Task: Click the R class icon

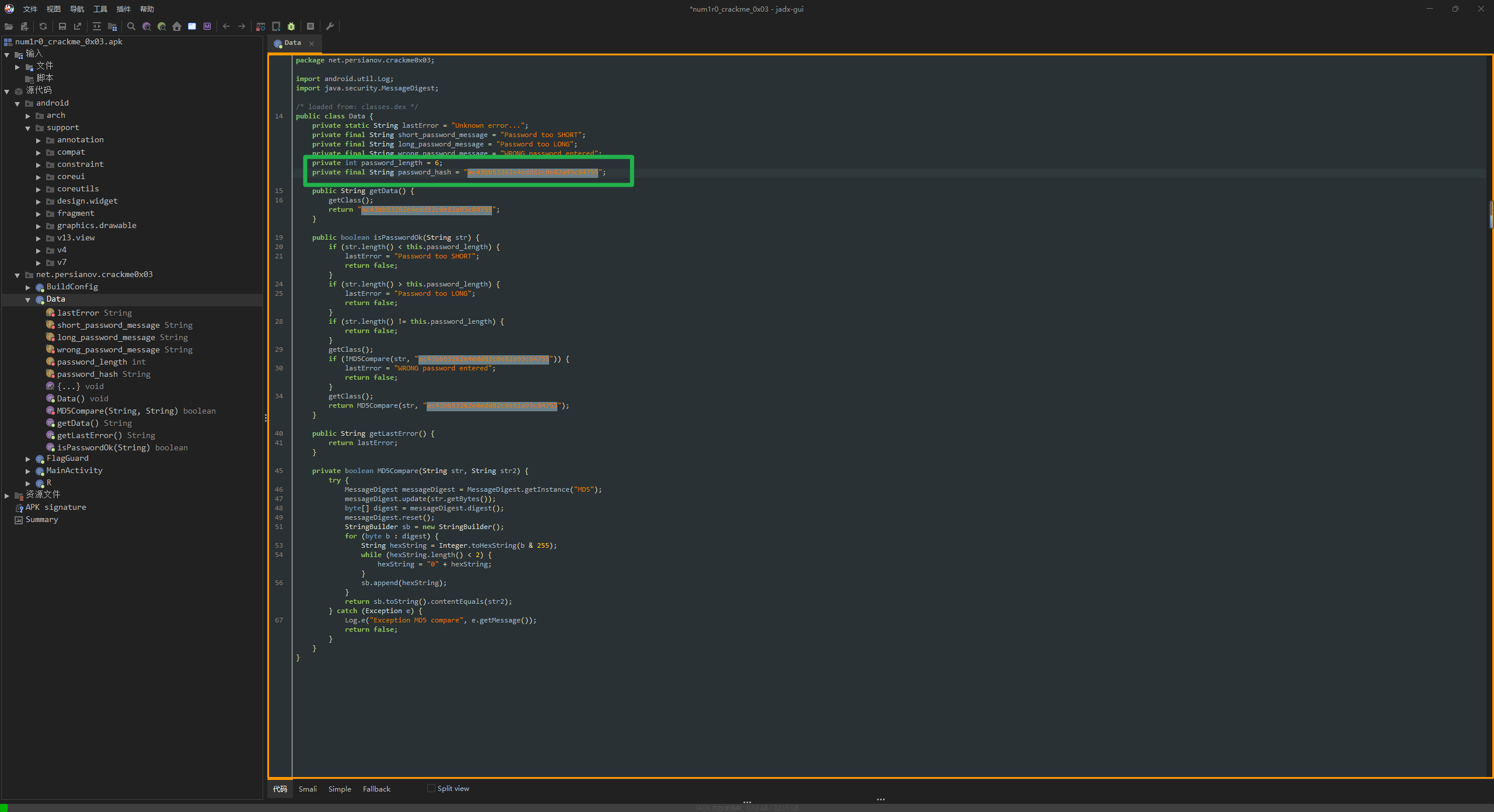Action: [40, 484]
